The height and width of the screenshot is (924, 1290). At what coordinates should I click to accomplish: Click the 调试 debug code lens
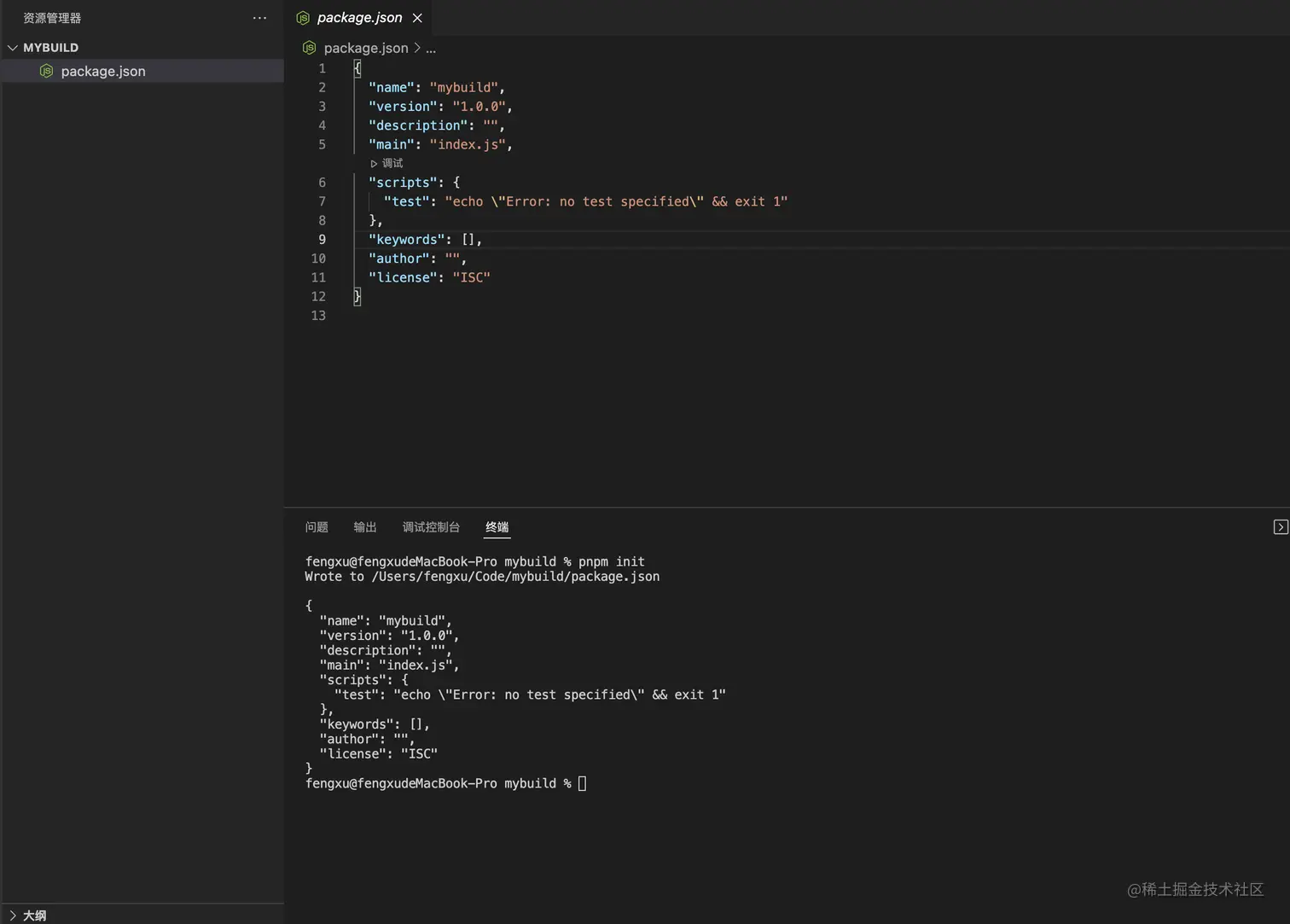coord(386,163)
